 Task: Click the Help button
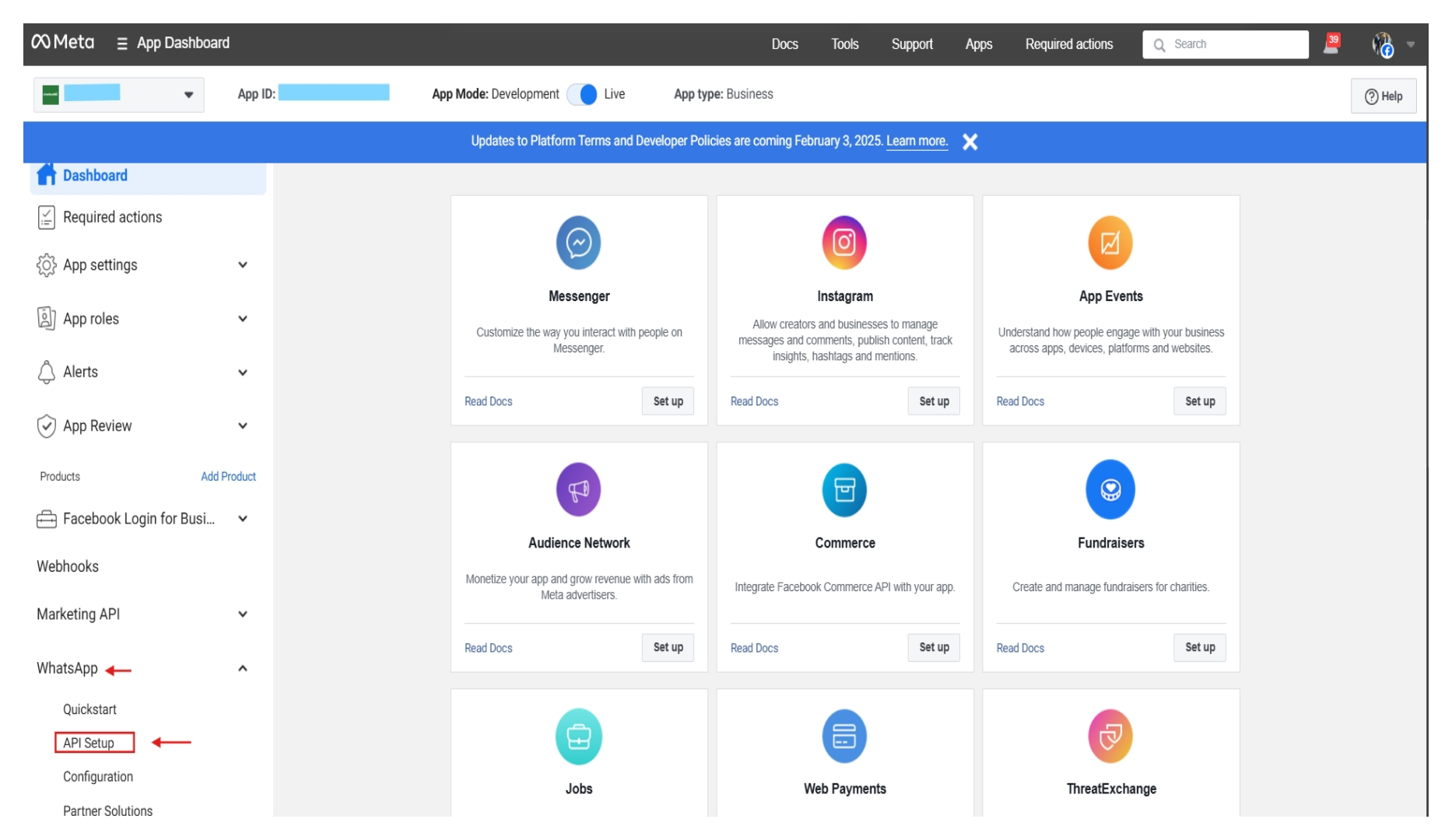(x=1383, y=96)
